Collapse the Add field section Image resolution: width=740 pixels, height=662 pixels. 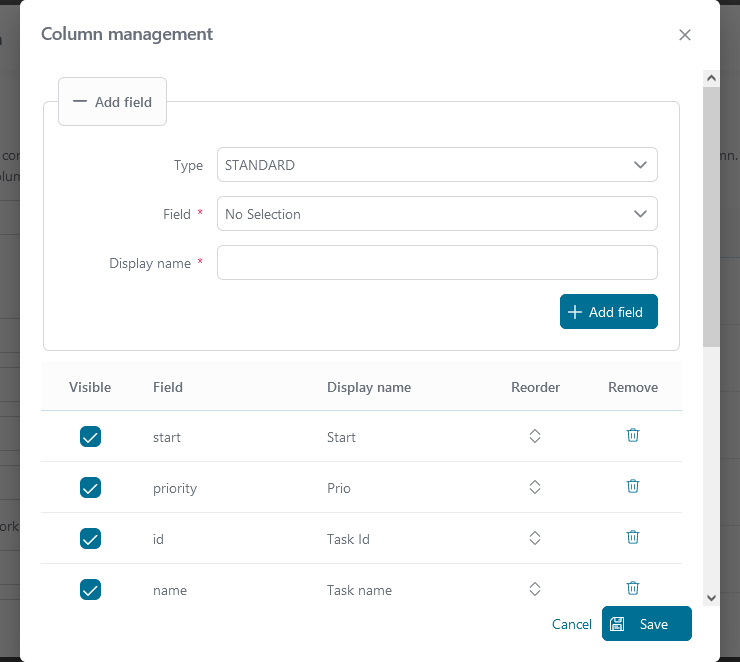112,102
